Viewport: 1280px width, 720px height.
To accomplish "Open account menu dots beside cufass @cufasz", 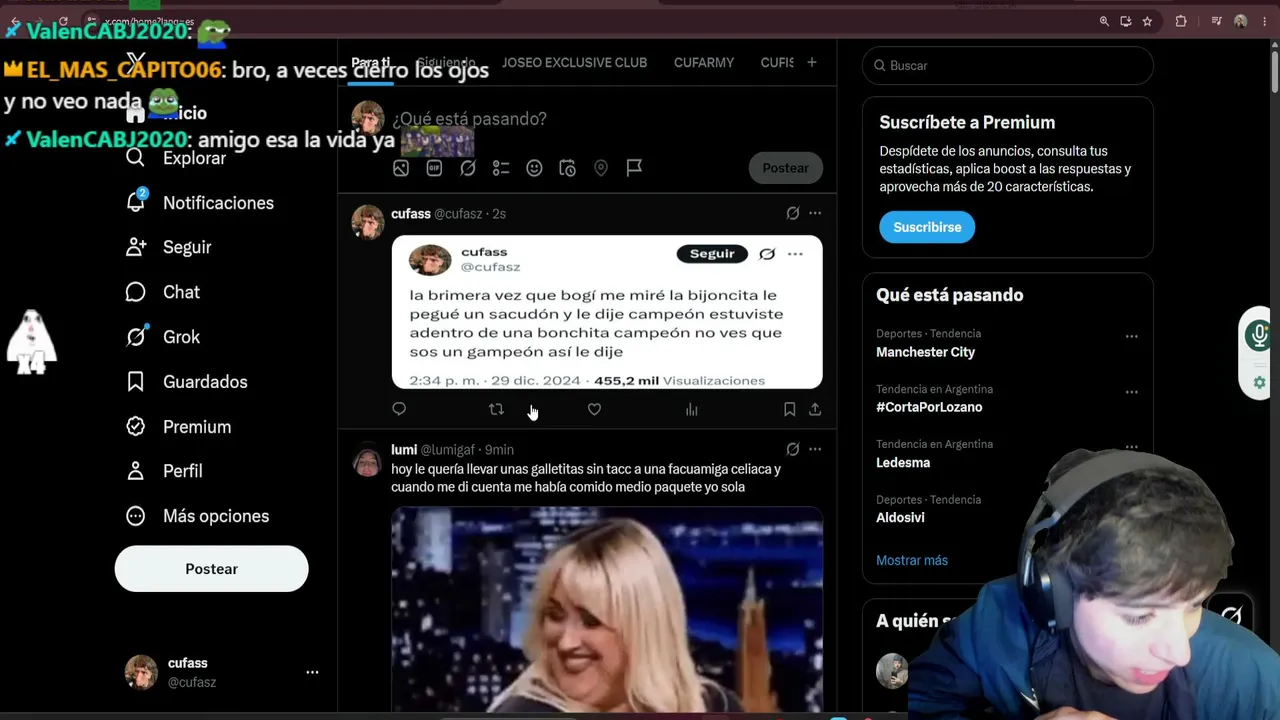I will [312, 673].
